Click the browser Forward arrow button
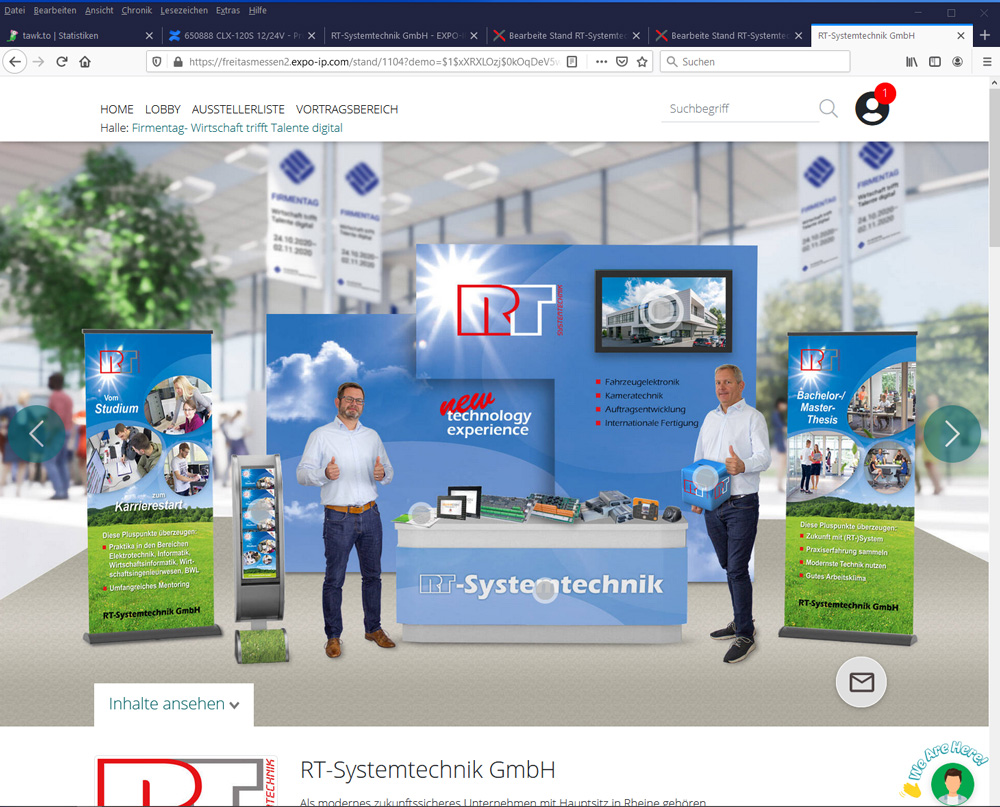The width and height of the screenshot is (1000, 807). point(38,62)
